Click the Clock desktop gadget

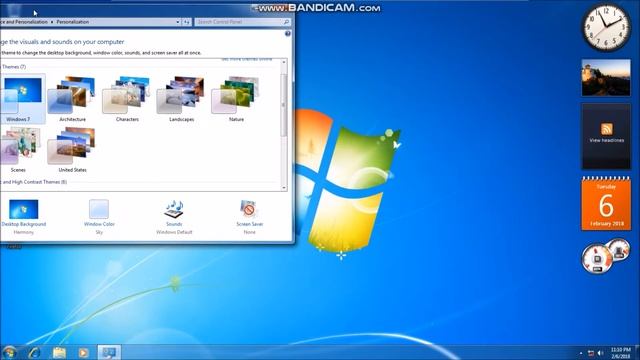tap(606, 28)
